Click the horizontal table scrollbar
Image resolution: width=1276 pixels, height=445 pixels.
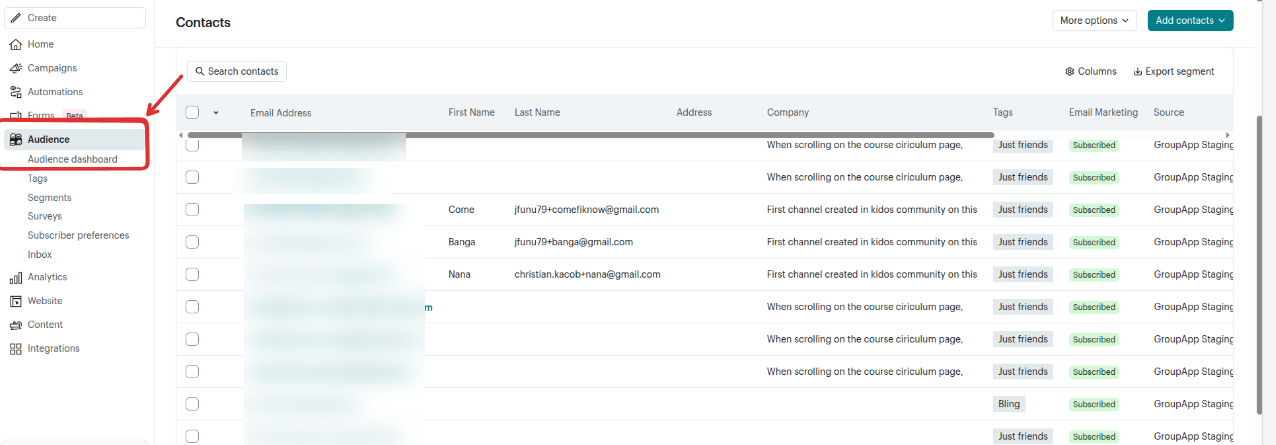click(590, 134)
